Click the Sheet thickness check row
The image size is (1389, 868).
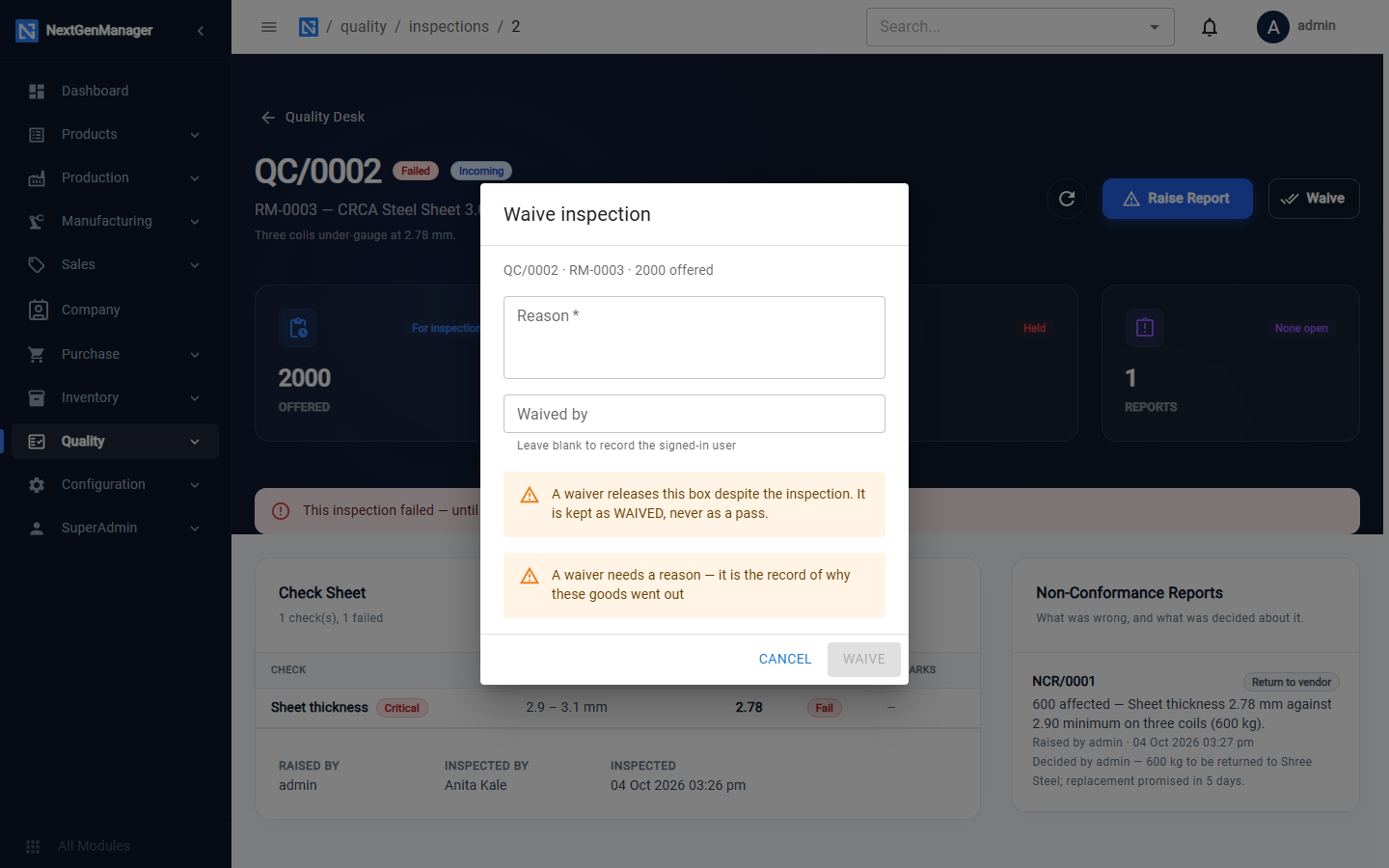coord(617,707)
